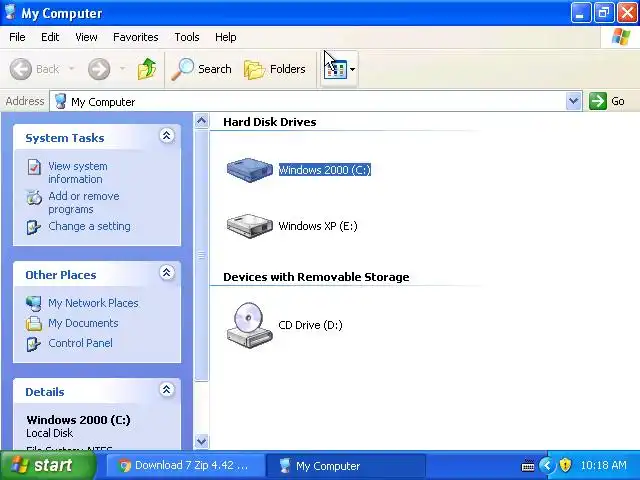Expand hidden tray icons arrow

coord(547,465)
